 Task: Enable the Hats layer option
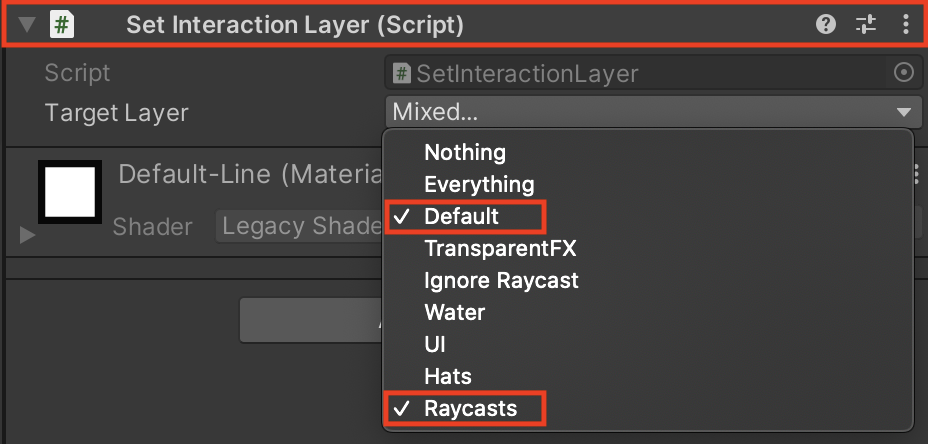(x=447, y=376)
